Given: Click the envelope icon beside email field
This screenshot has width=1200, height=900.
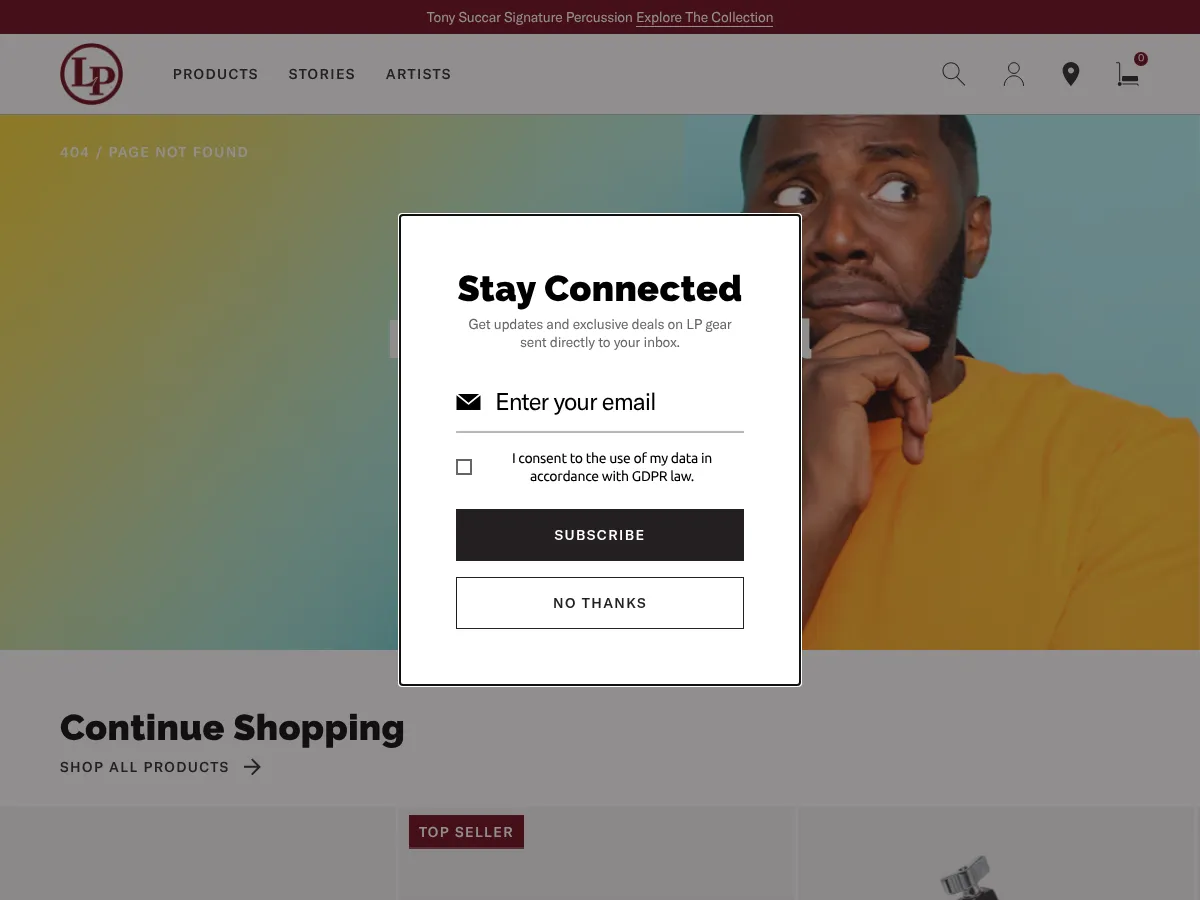Looking at the screenshot, I should 468,402.
